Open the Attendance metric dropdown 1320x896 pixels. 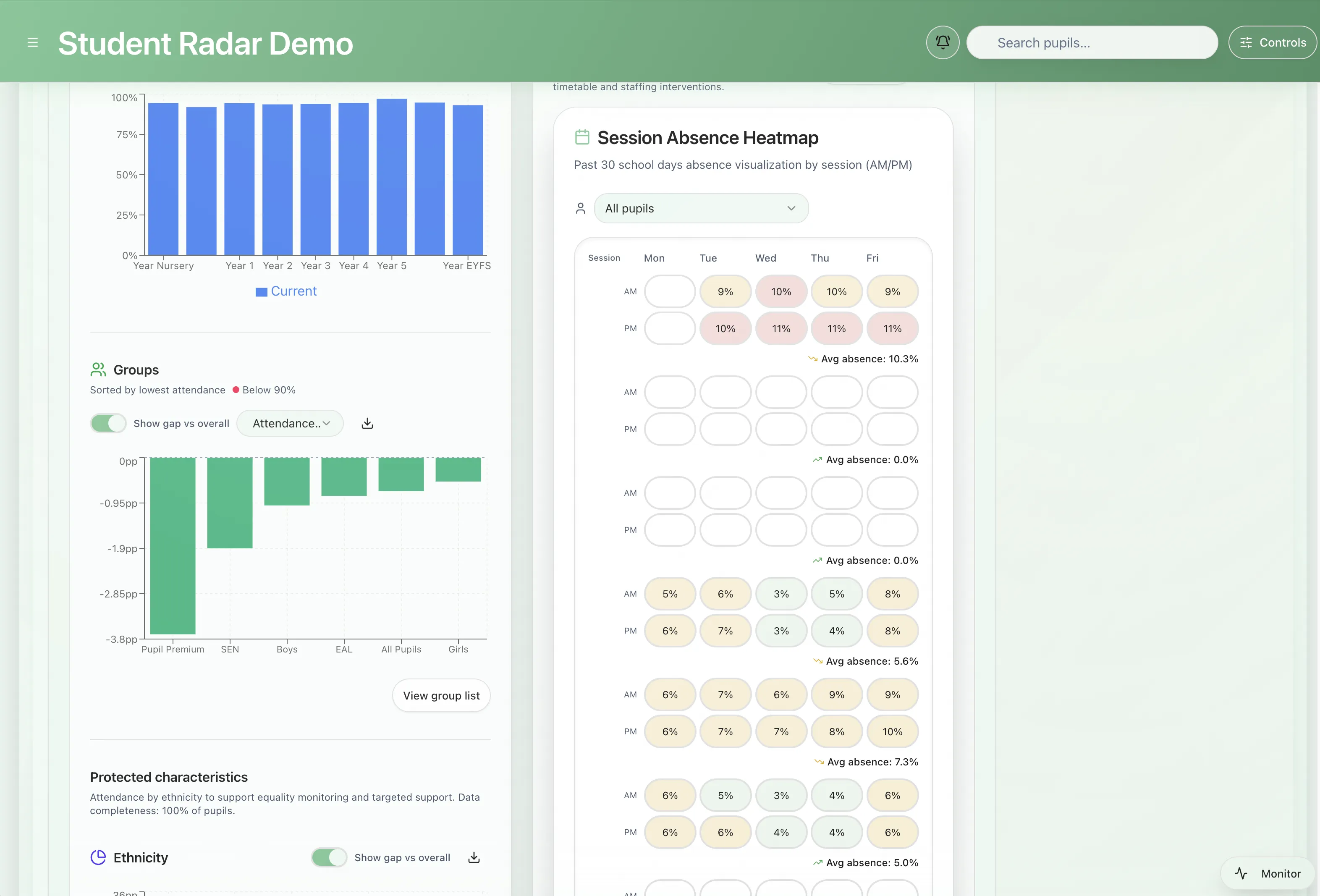coord(290,423)
